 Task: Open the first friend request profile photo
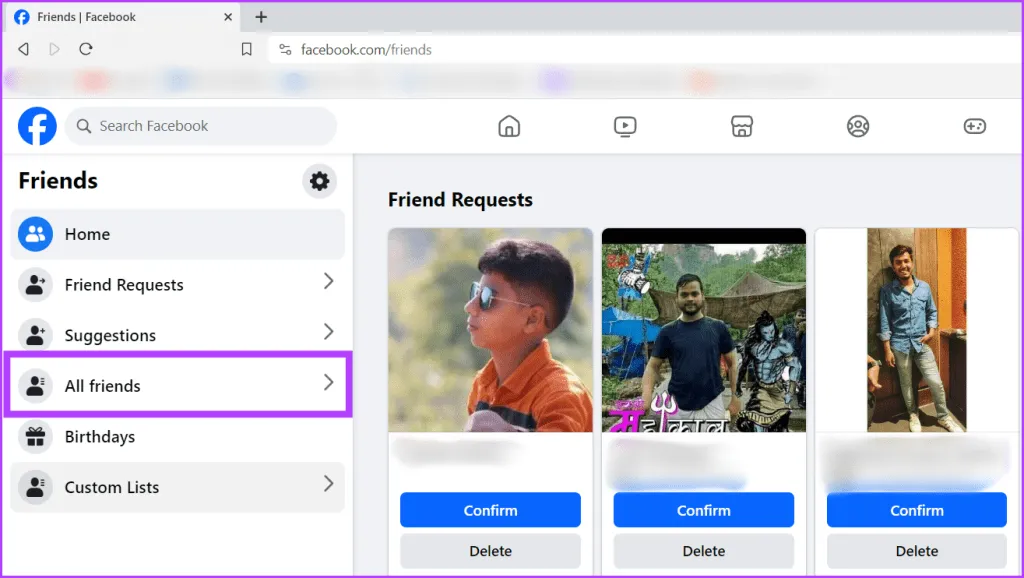490,330
